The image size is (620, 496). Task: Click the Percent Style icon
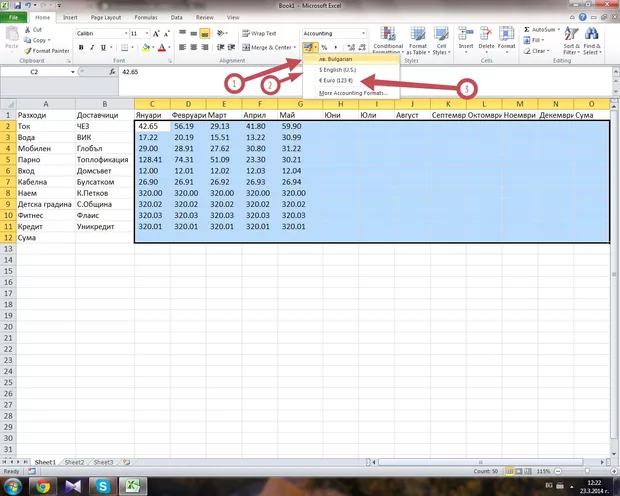tap(324, 47)
